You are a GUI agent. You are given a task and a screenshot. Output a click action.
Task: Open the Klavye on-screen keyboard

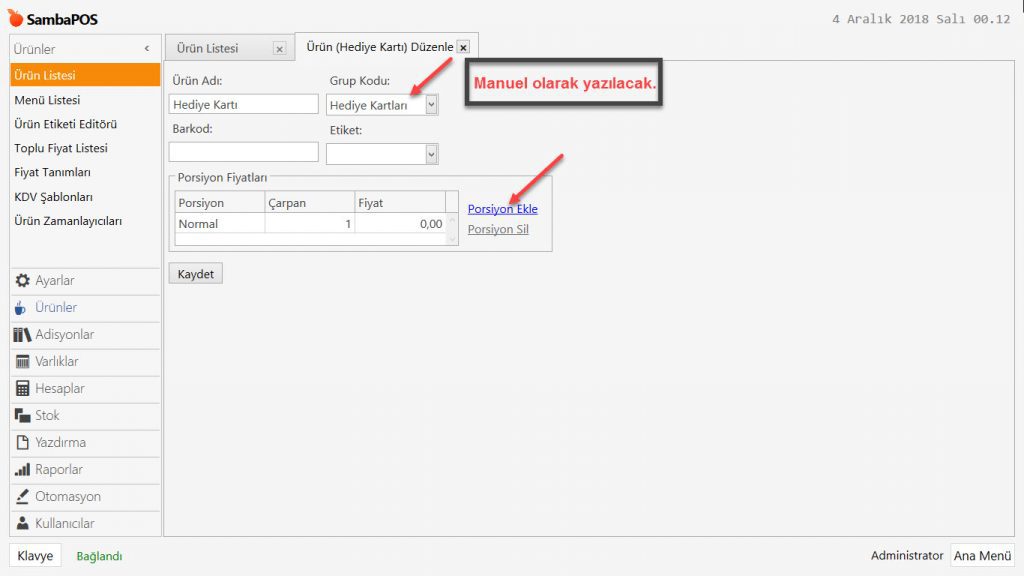tap(35, 556)
